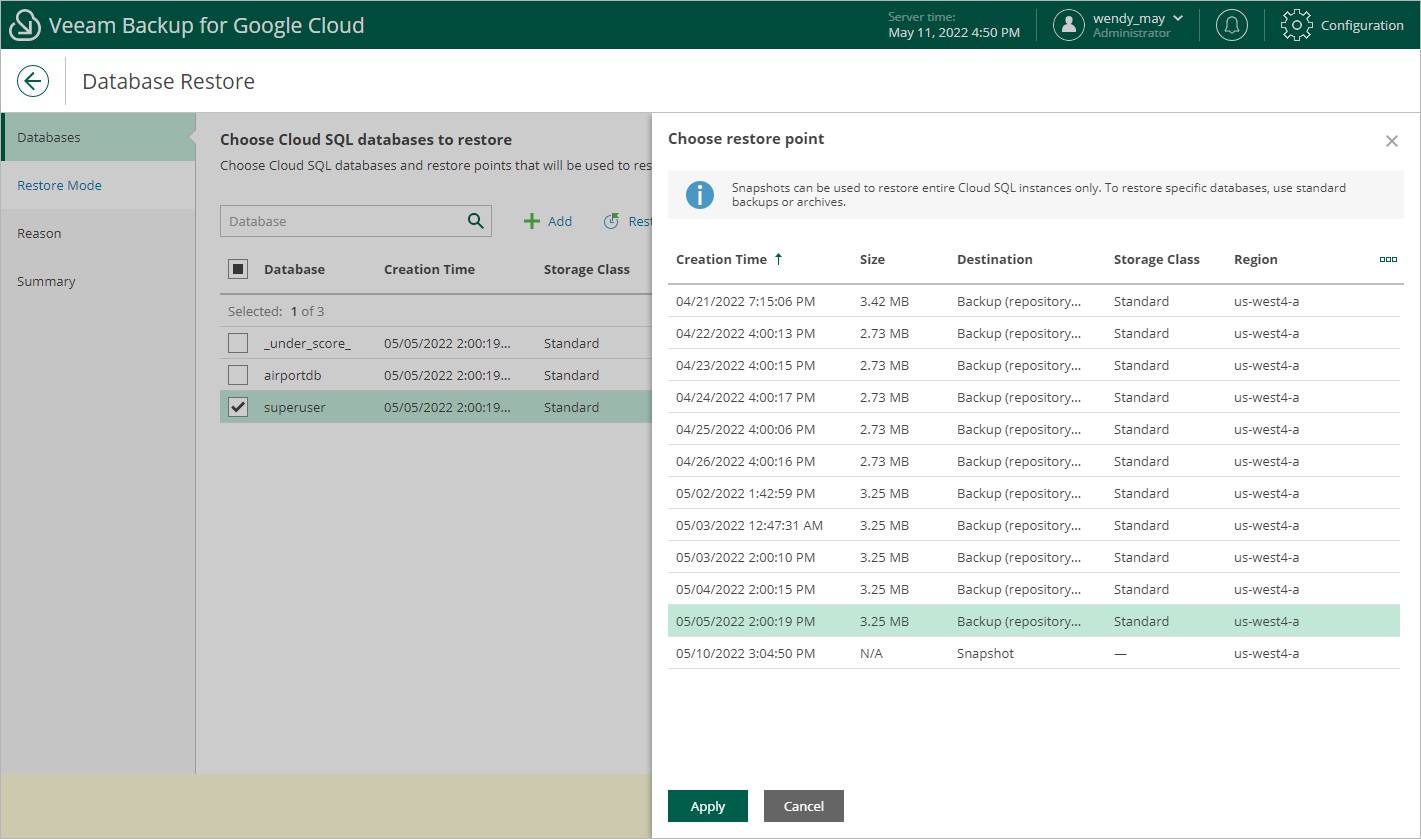Check the airportdb database checkbox
This screenshot has height=839, width=1421.
click(x=238, y=375)
